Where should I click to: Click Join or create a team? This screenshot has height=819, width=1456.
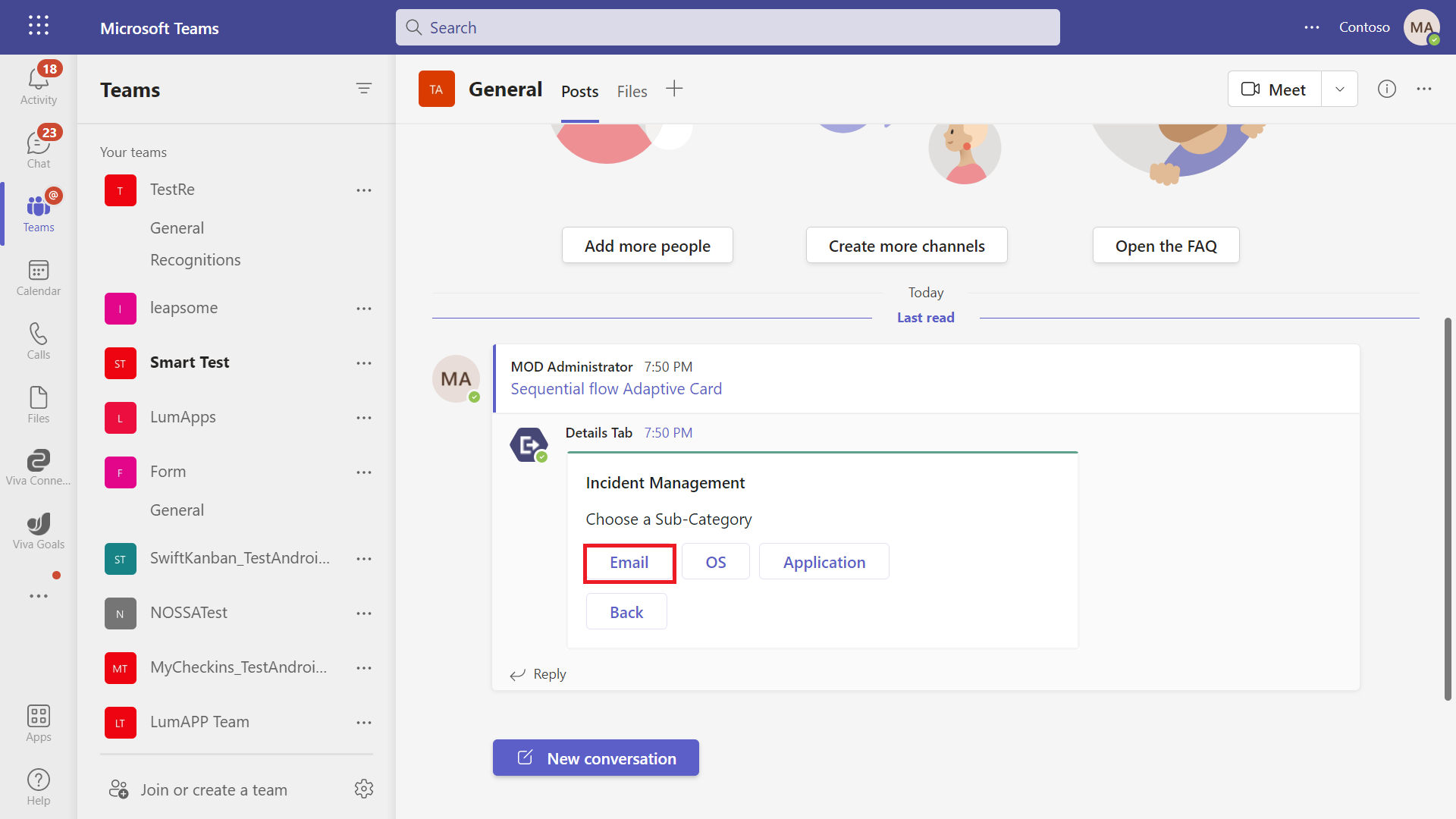point(199,789)
